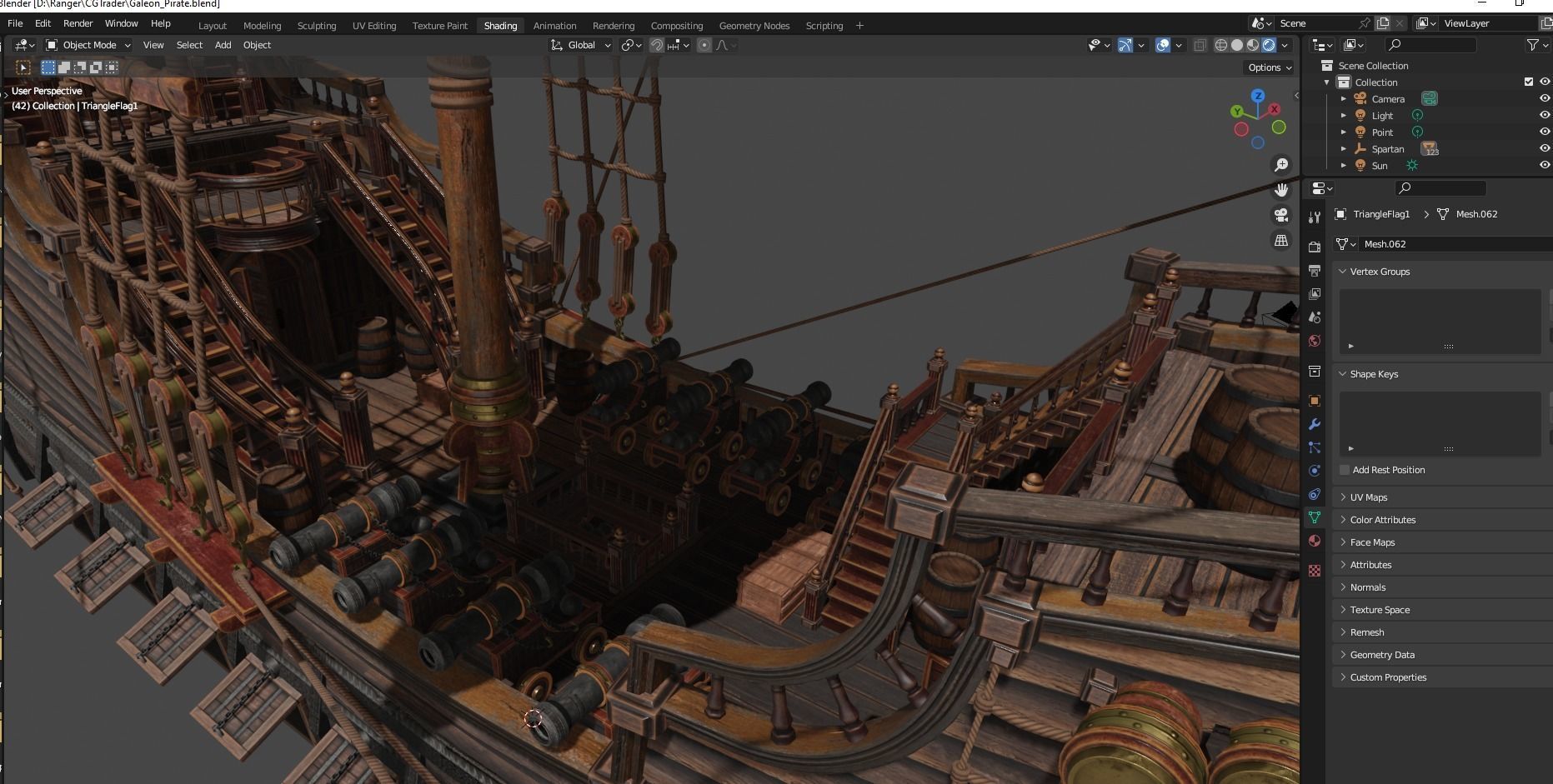Select the tweak select tool icon
Viewport: 1553px width, 784px height.
23,67
